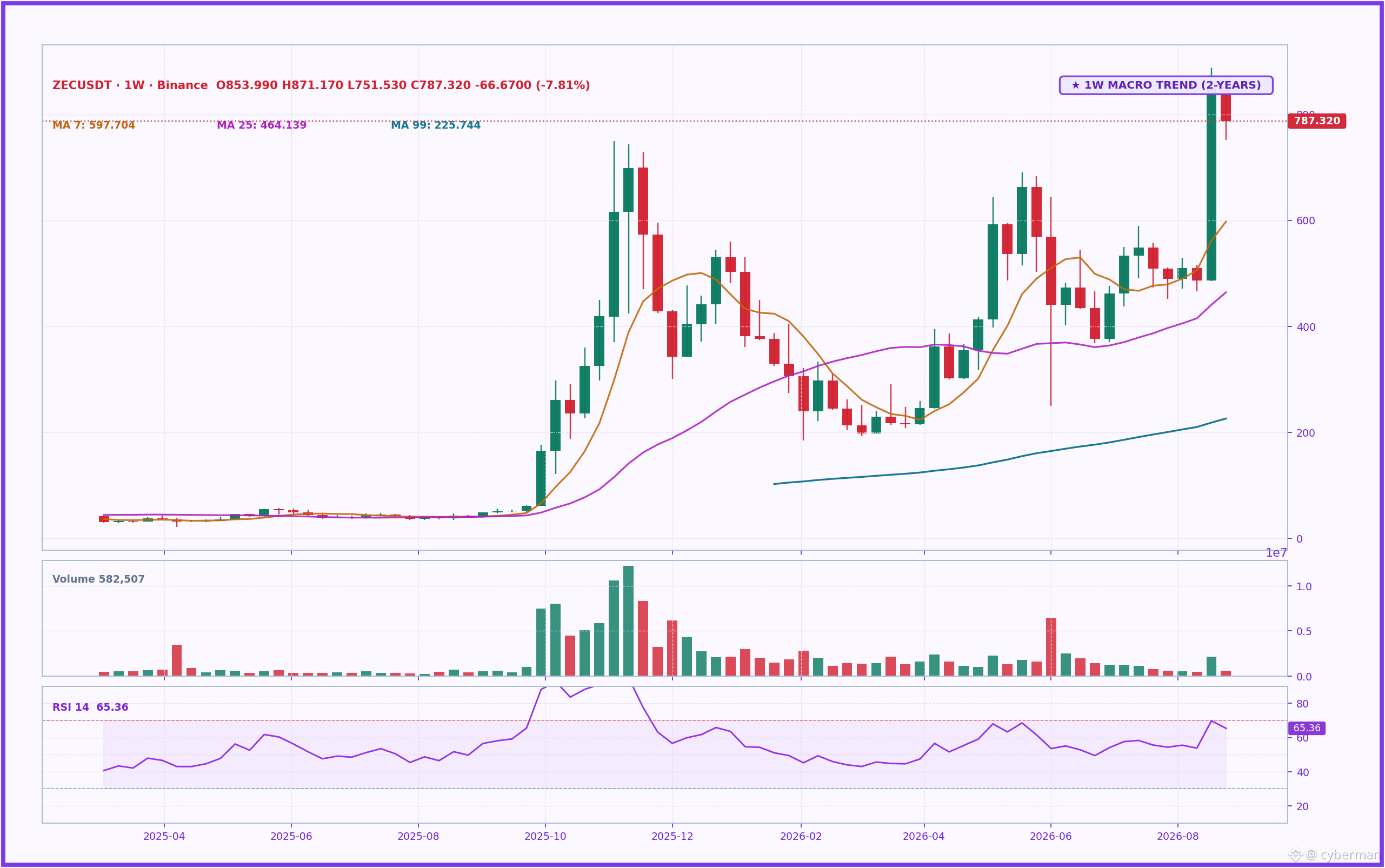Click the tallest green volume bar in November 2025
This screenshot has width=1385, height=868.
click(628, 620)
